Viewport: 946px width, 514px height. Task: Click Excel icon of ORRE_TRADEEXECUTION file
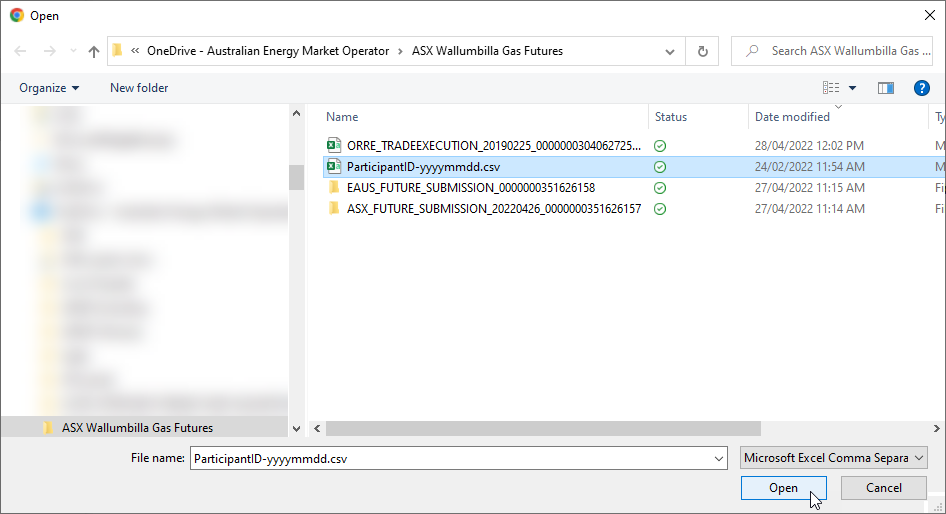click(334, 145)
